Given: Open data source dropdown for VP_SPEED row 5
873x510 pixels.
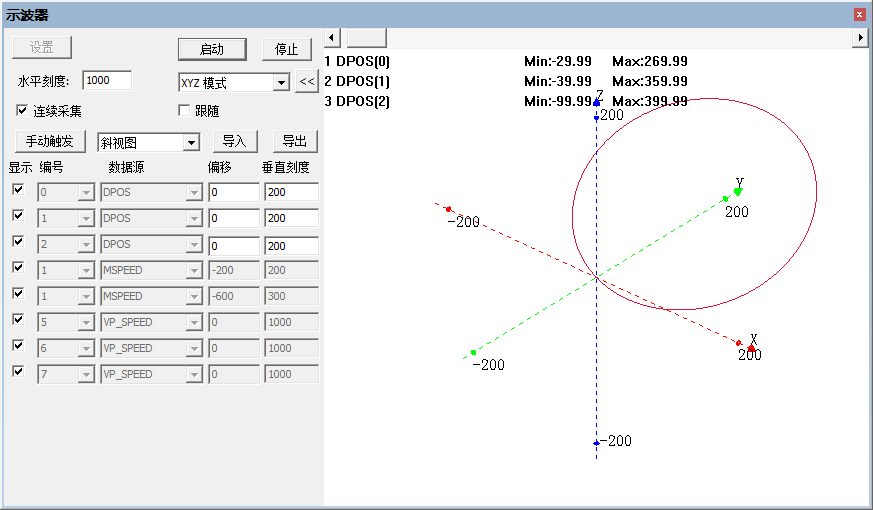Looking at the screenshot, I should pyautogui.click(x=194, y=322).
